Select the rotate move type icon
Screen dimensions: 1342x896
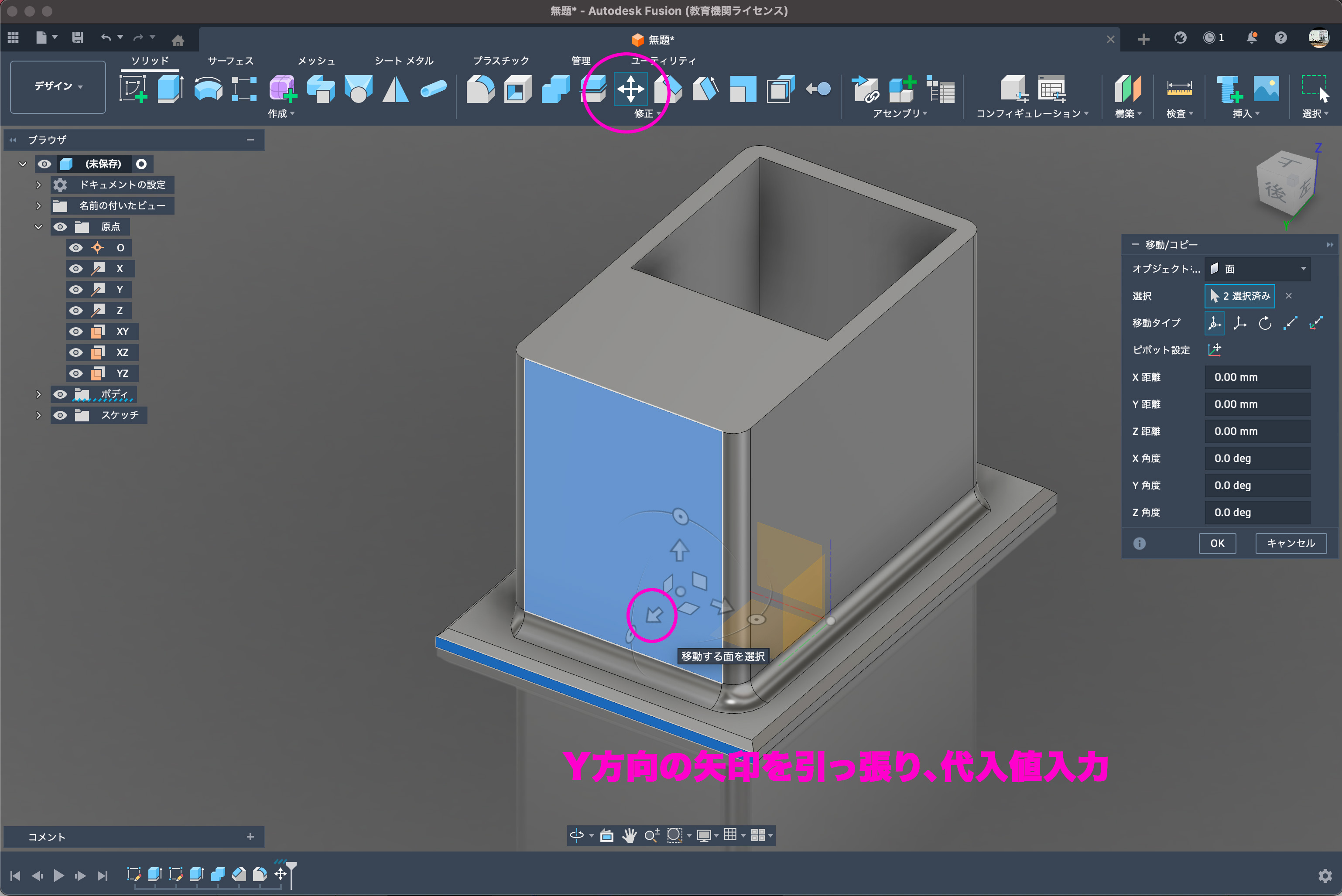tap(1265, 323)
